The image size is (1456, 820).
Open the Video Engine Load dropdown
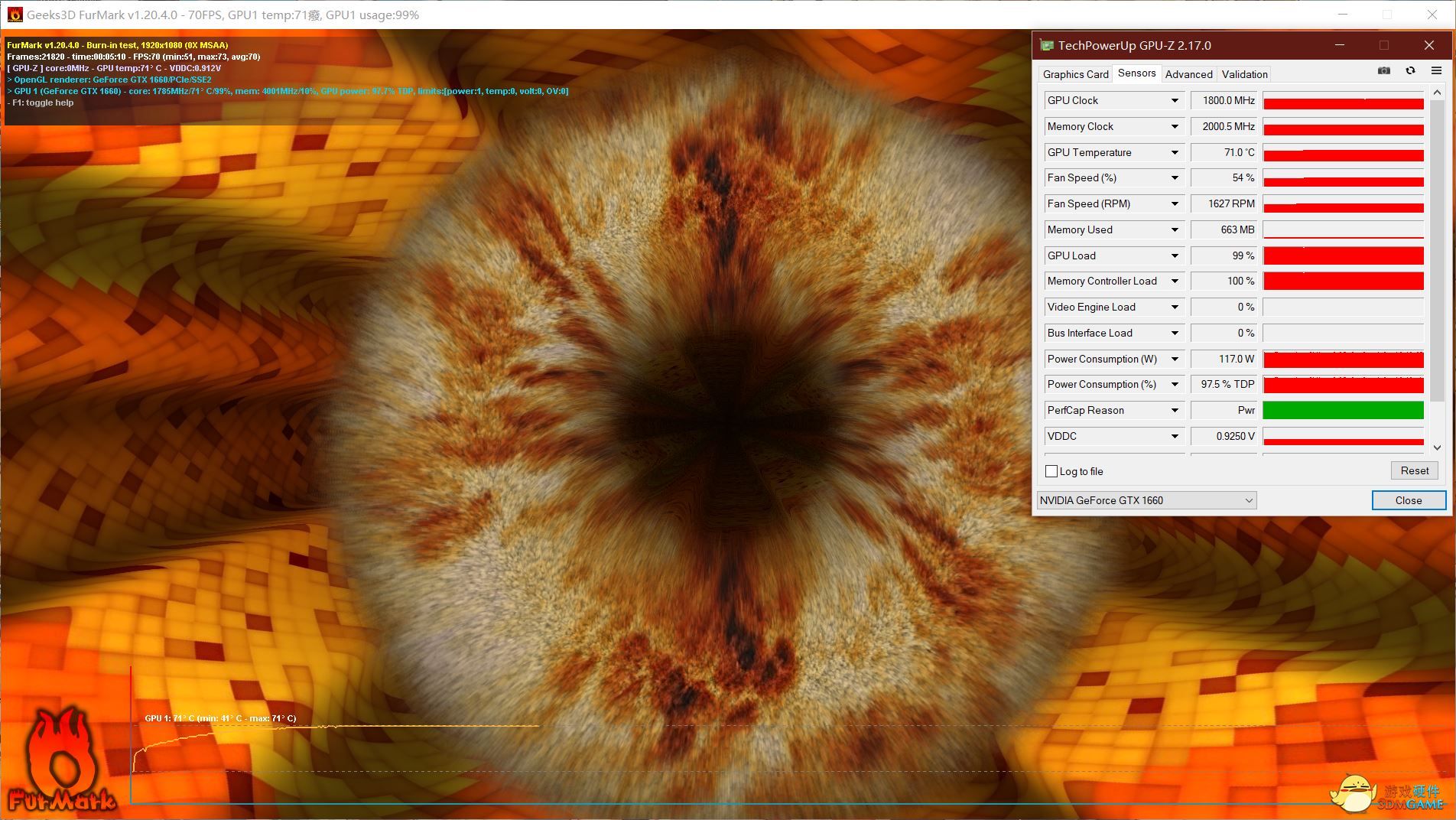[x=1175, y=307]
